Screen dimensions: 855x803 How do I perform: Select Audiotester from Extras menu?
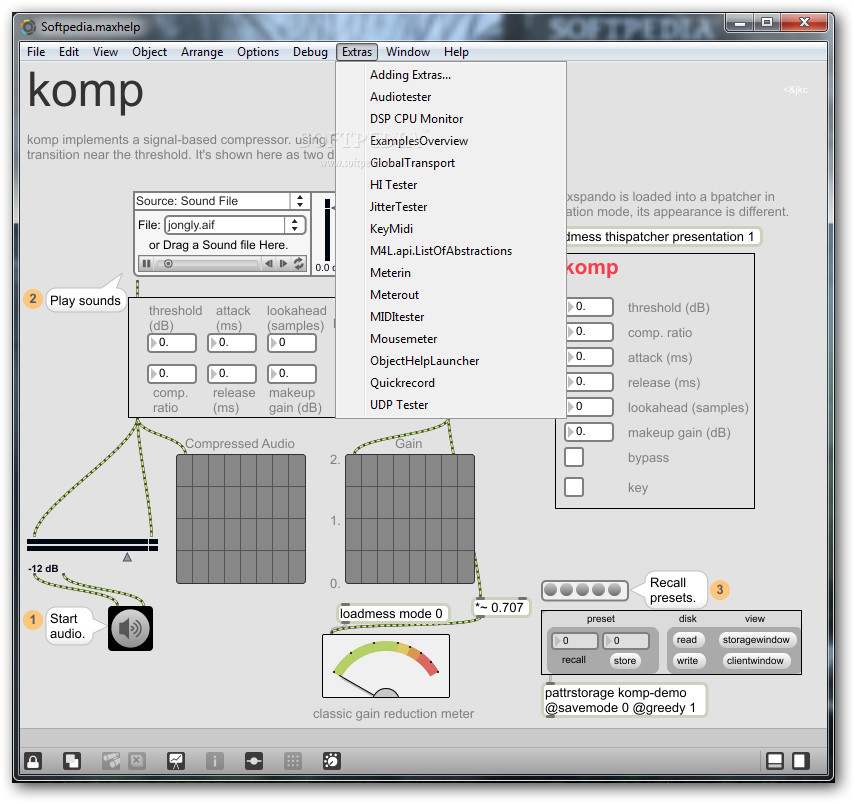[450, 97]
